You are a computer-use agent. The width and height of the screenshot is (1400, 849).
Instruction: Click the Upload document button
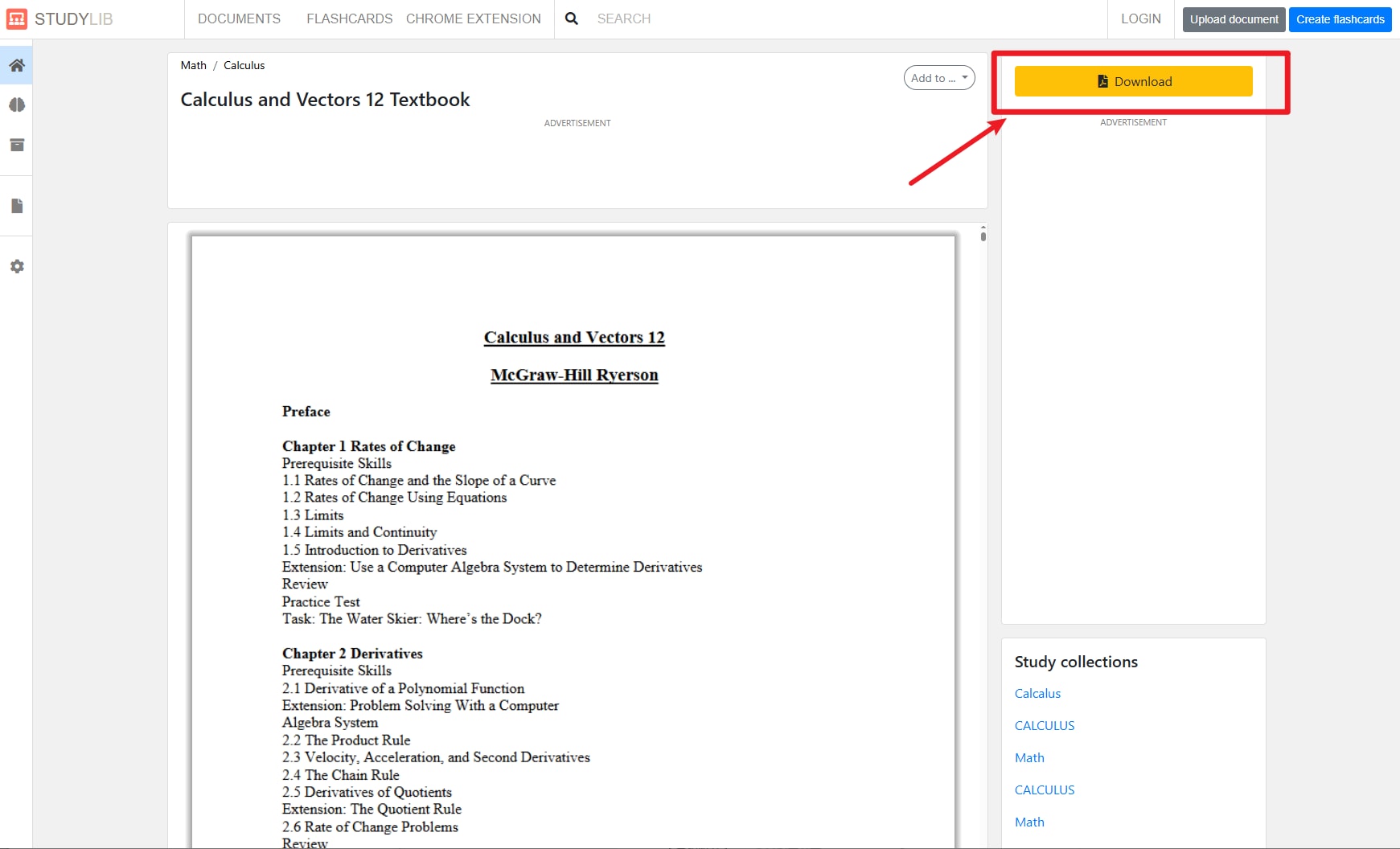[1234, 19]
